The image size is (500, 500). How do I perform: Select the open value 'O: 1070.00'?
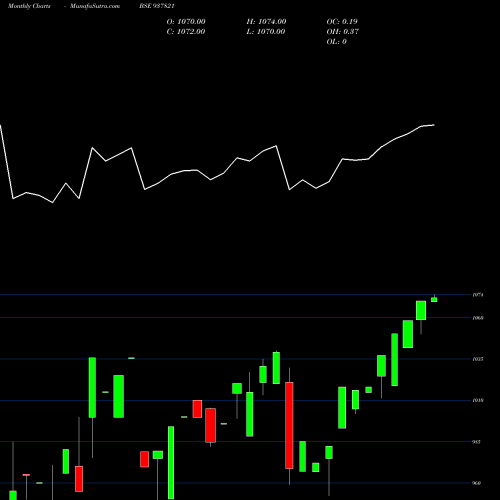186,22
